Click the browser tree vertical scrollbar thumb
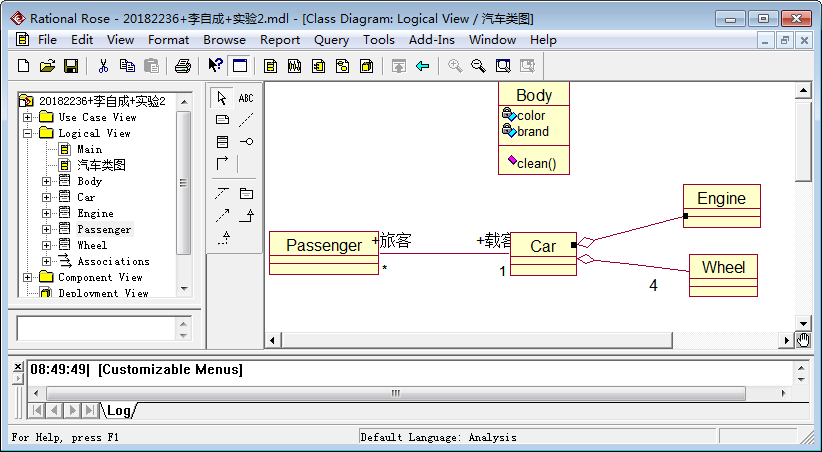Image resolution: width=822 pixels, height=452 pixels. [183, 182]
